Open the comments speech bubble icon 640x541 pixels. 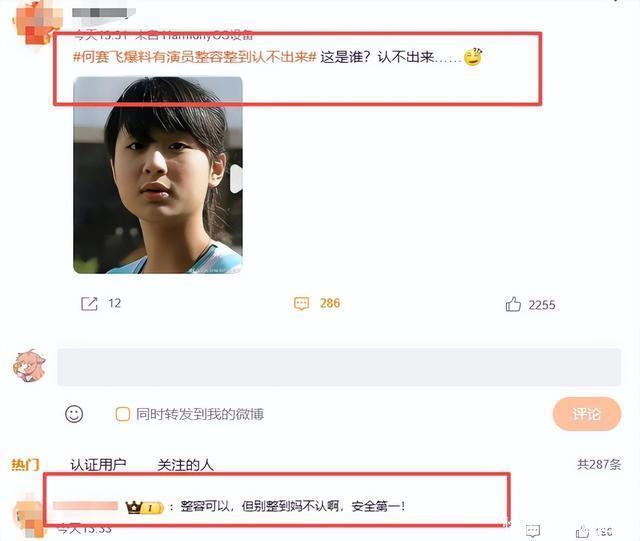(x=302, y=303)
